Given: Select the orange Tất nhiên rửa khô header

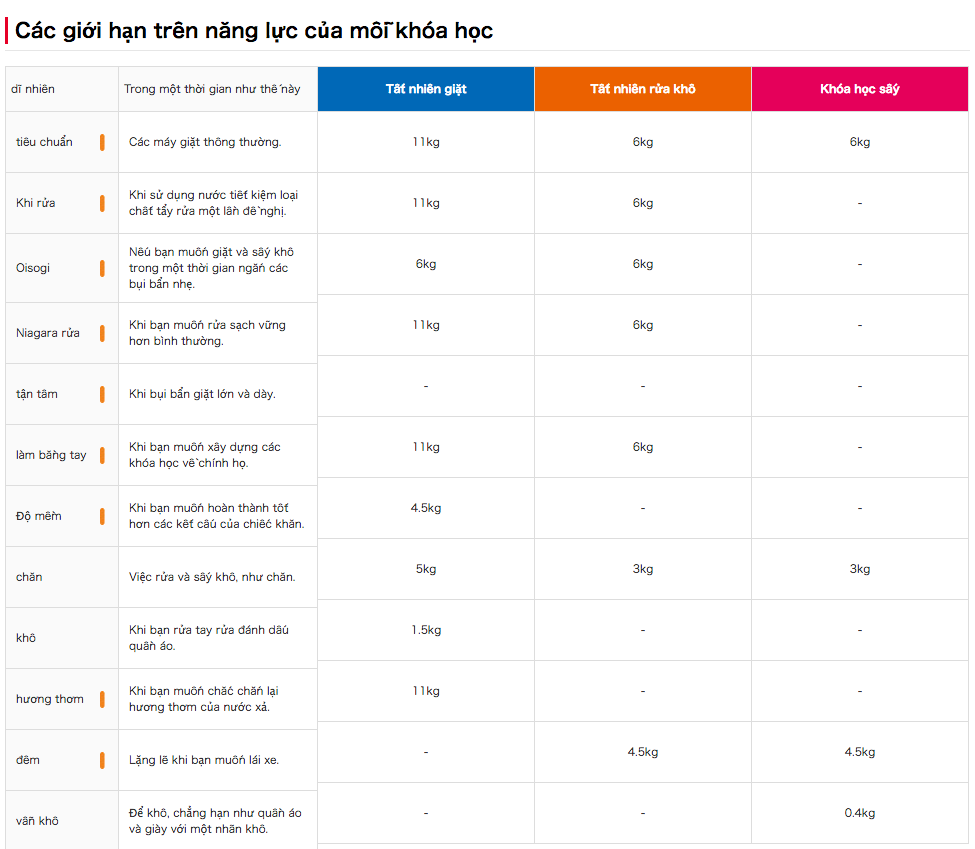Looking at the screenshot, I should [x=643, y=89].
